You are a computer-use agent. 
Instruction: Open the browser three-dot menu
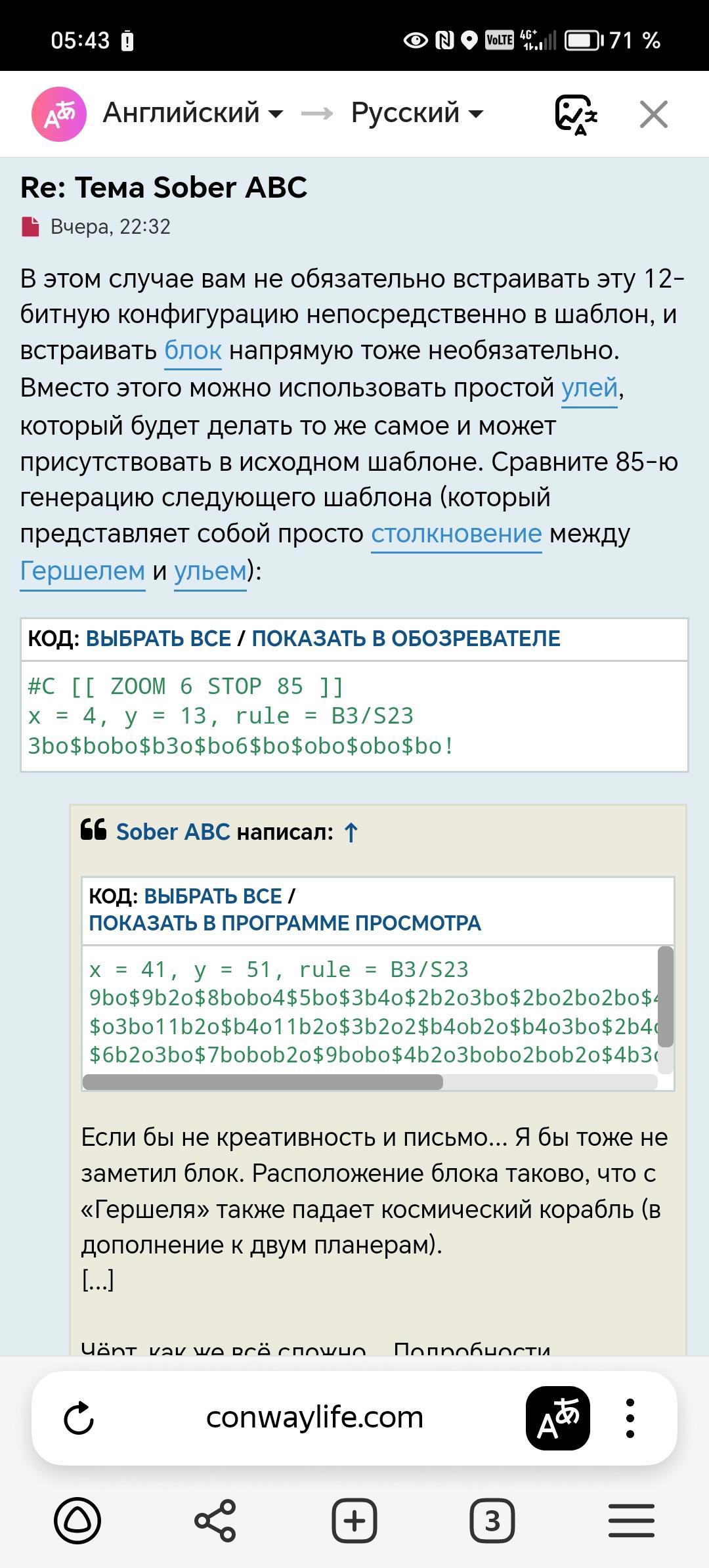pos(630,1418)
